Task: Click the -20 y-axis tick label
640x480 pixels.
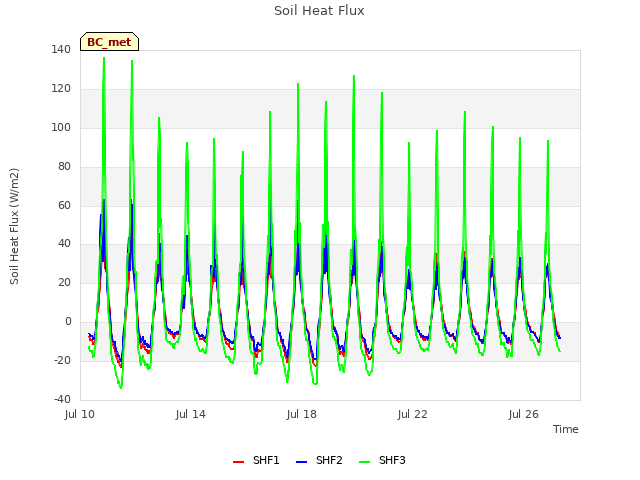Action: 63,360
